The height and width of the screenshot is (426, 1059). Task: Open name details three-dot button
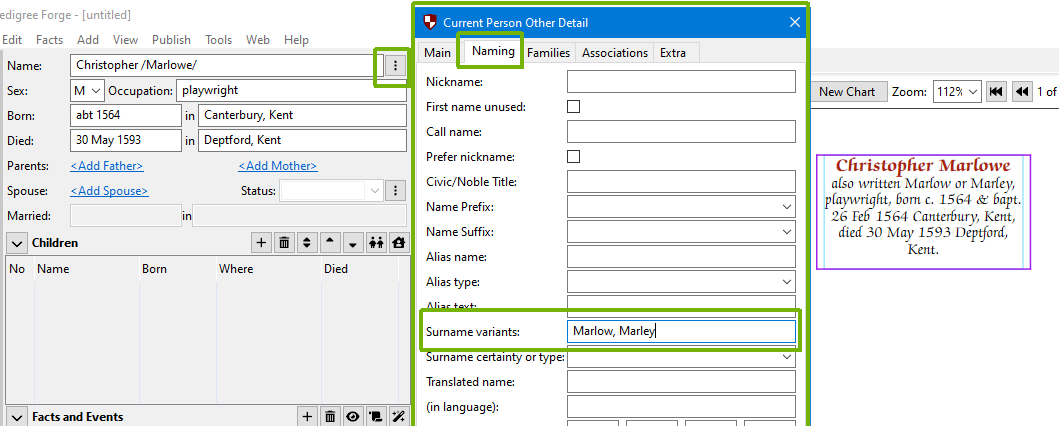(396, 65)
